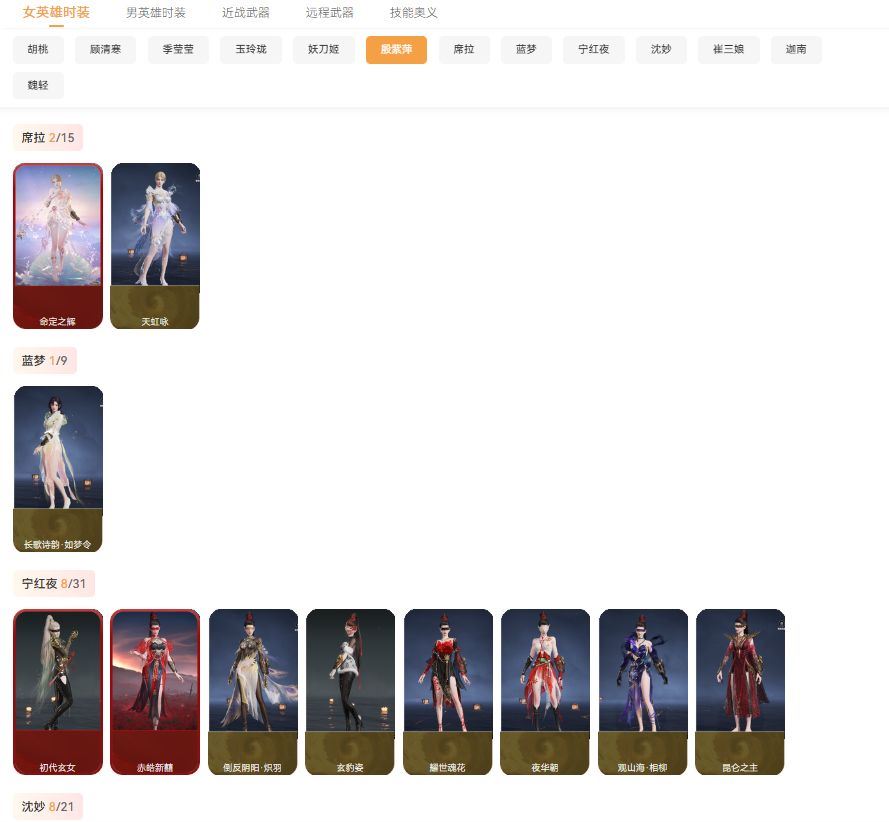This screenshot has width=889, height=822.
Task: Open the 长歌诗韵·如梦令 skin
Action: click(57, 467)
